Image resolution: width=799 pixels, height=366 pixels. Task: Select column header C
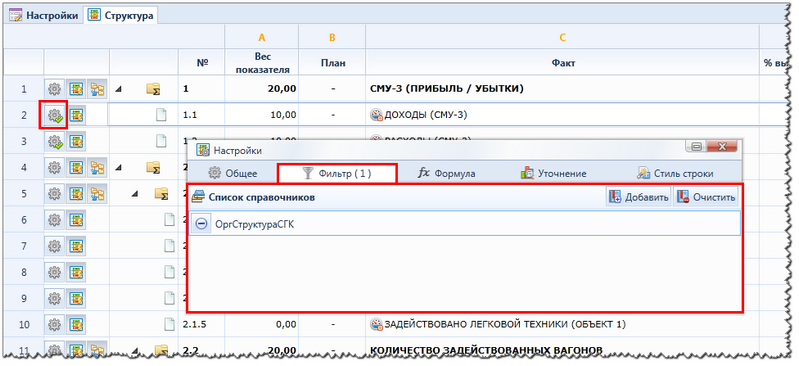point(563,37)
